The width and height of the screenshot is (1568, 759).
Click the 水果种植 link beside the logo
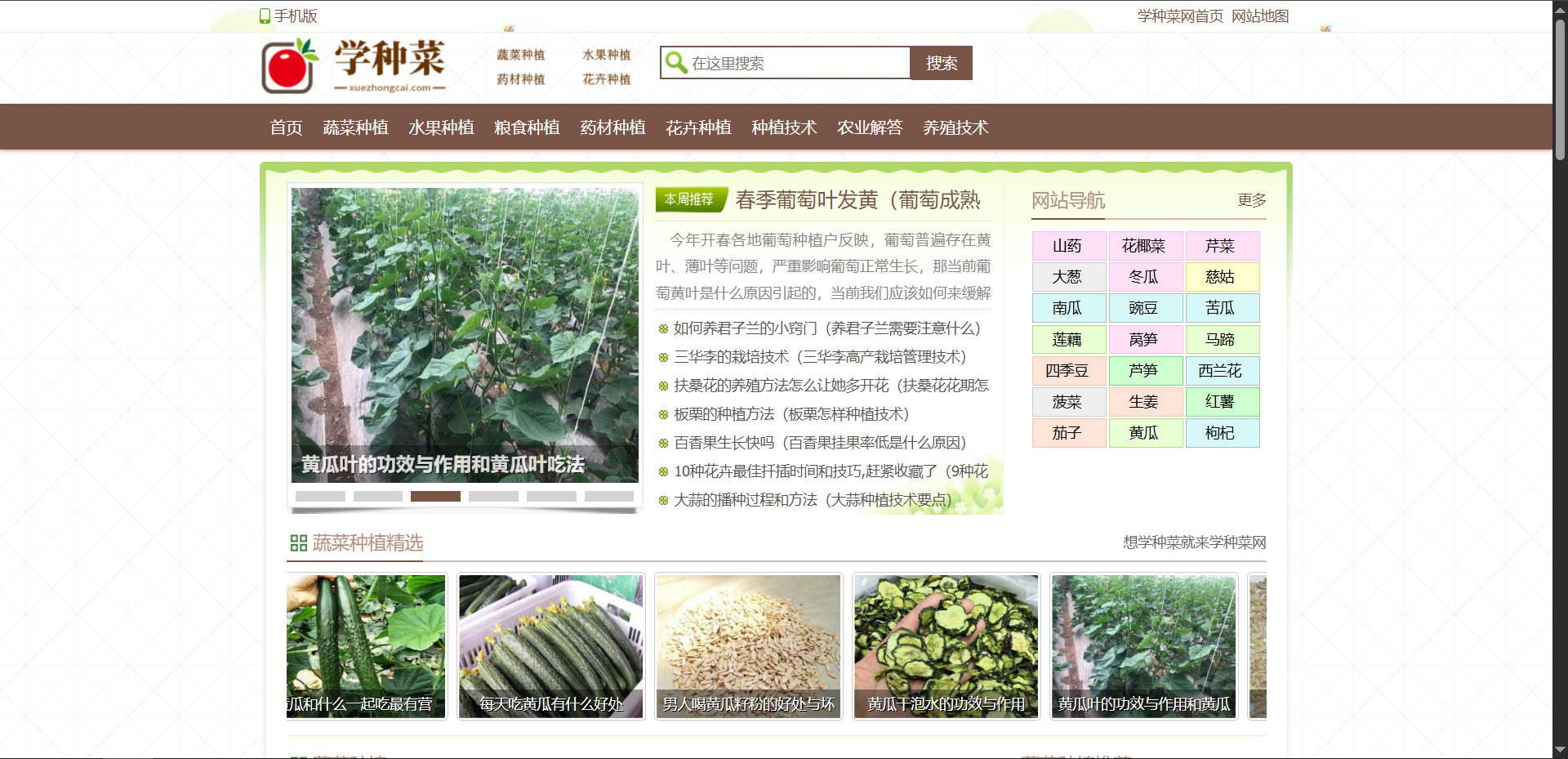click(x=607, y=55)
